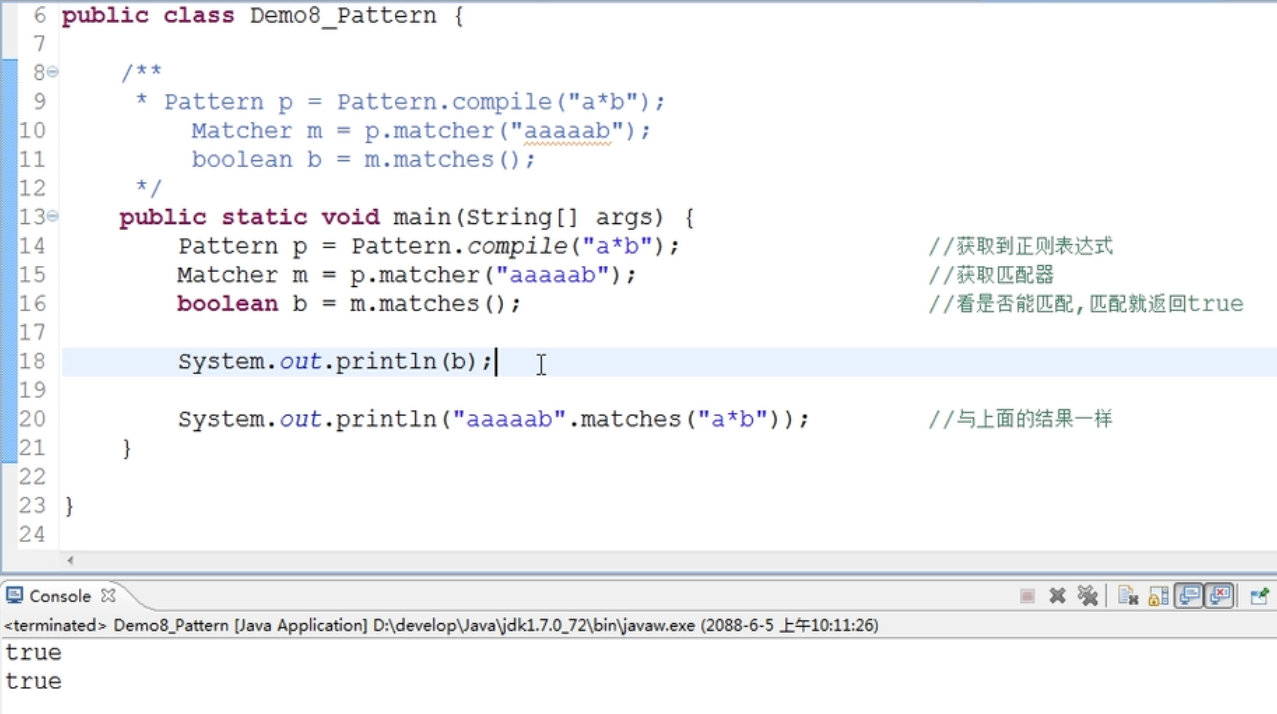Remove All Terminated Launches in Console
The image size is (1277, 714).
tap(1088, 596)
